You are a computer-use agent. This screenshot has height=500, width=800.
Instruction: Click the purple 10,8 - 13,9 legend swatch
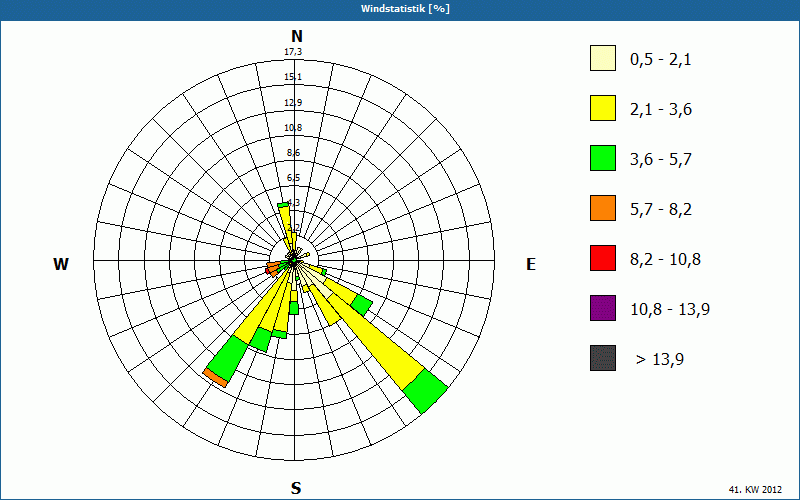pyautogui.click(x=603, y=308)
